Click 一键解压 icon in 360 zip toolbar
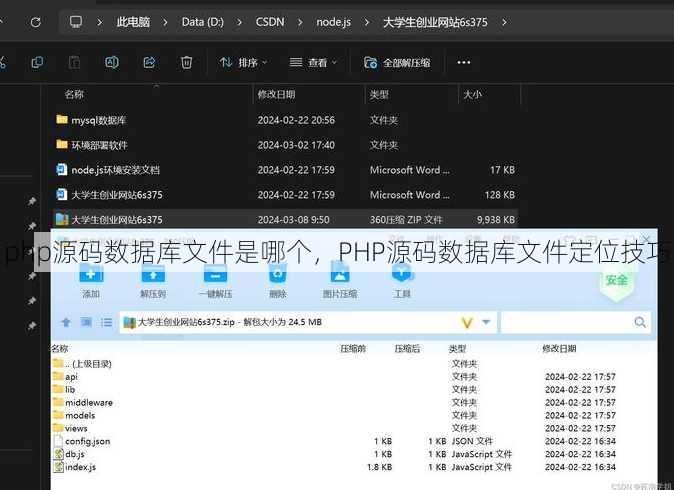Viewport: 674px width, 490px height. (x=215, y=273)
